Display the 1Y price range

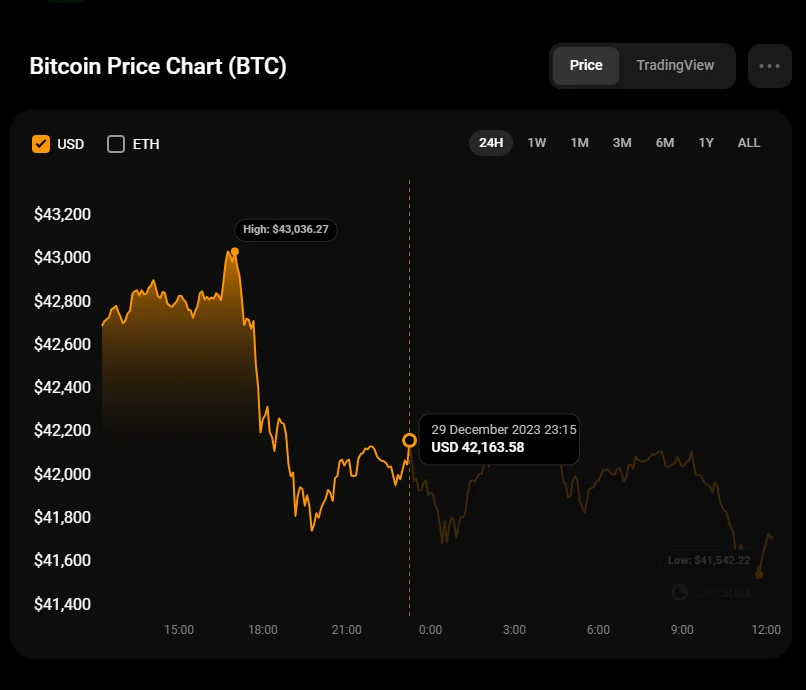[x=706, y=143]
